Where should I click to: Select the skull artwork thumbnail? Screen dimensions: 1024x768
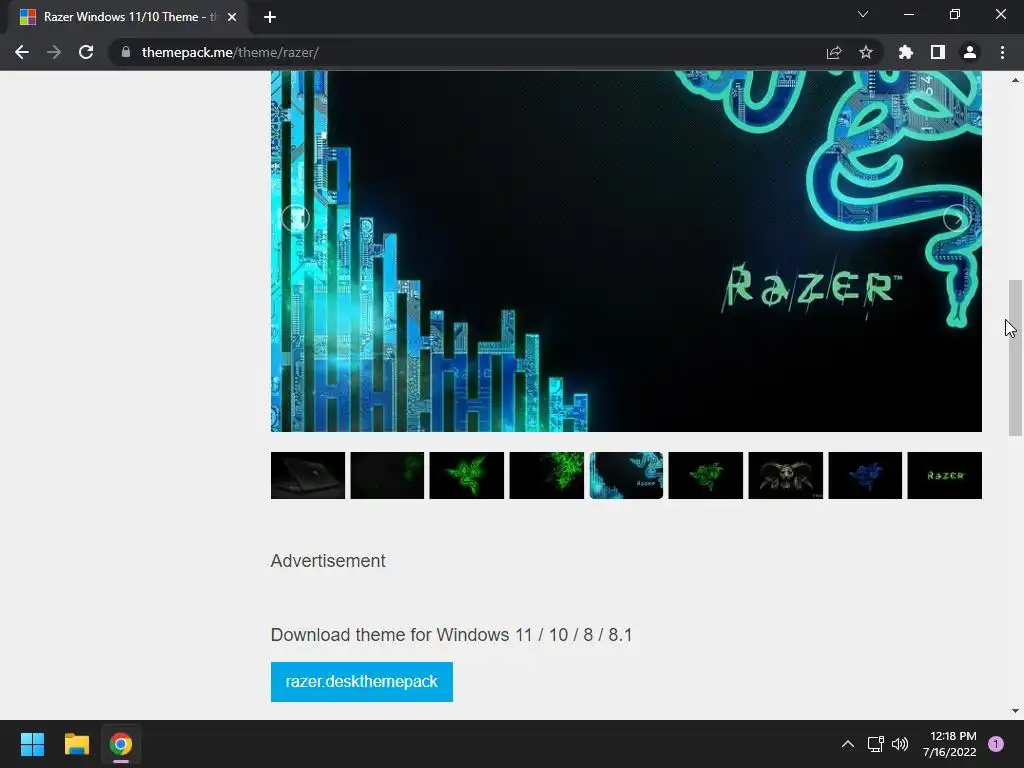[x=786, y=475]
